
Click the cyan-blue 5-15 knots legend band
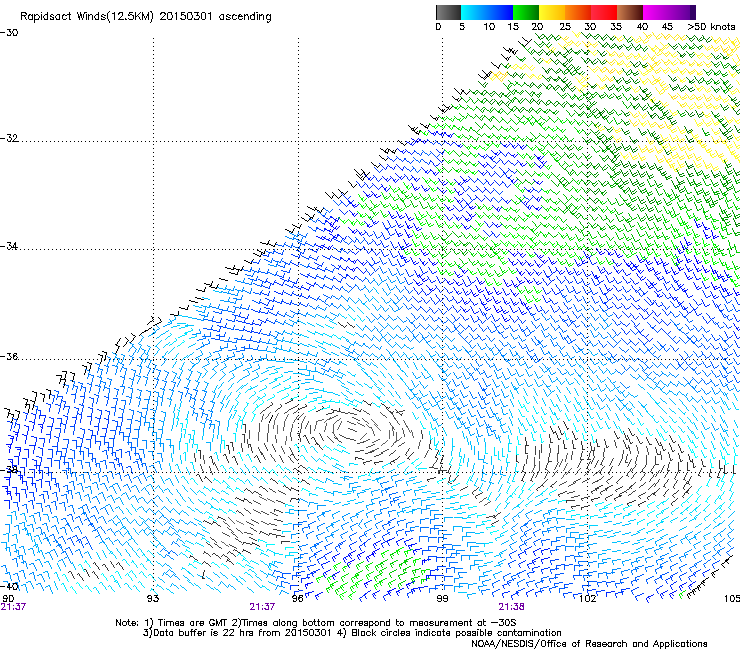tap(487, 12)
